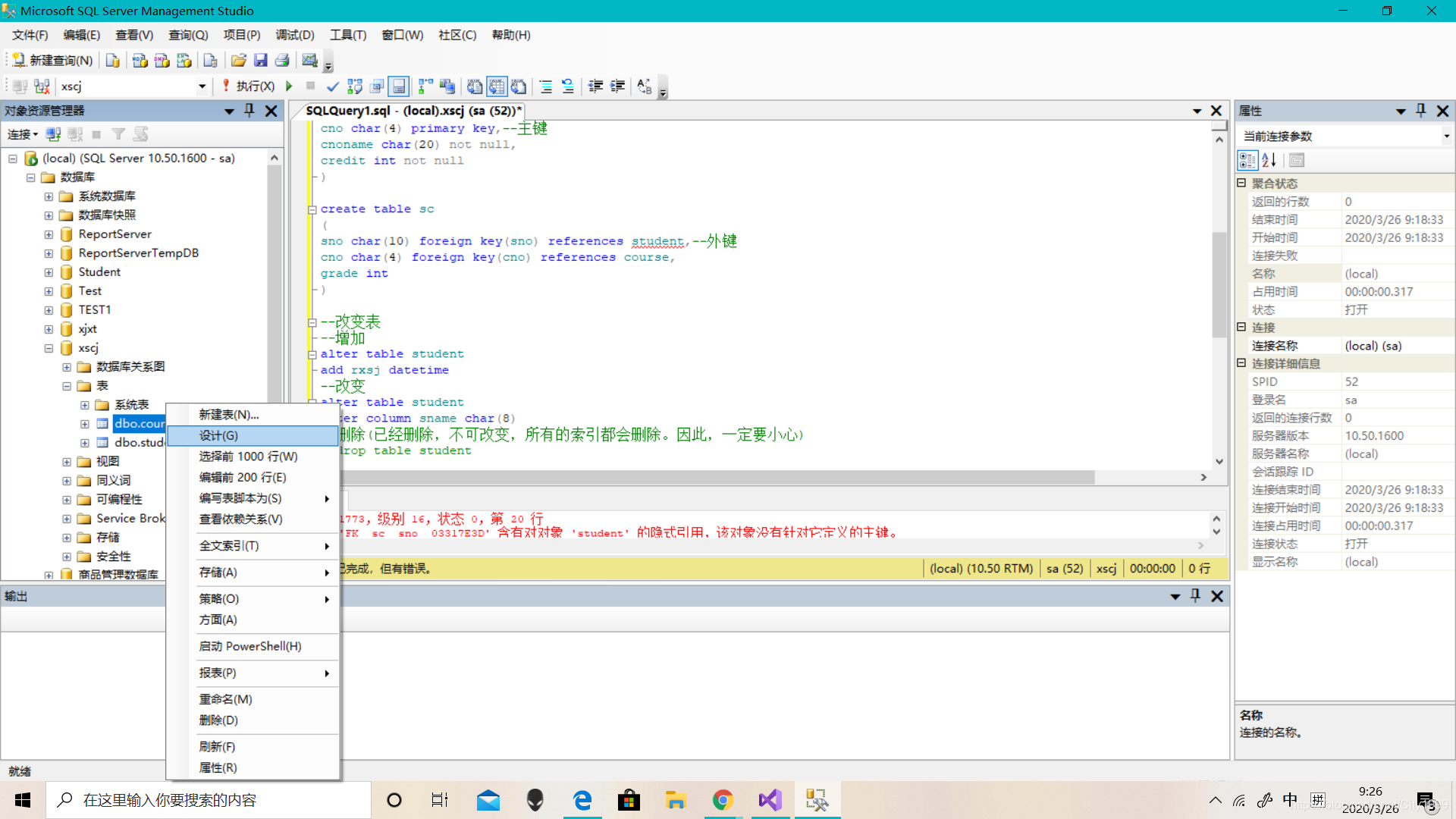This screenshot has height=819, width=1456.
Task: Choose 新建表(N)... in the context menu
Action: click(x=253, y=414)
